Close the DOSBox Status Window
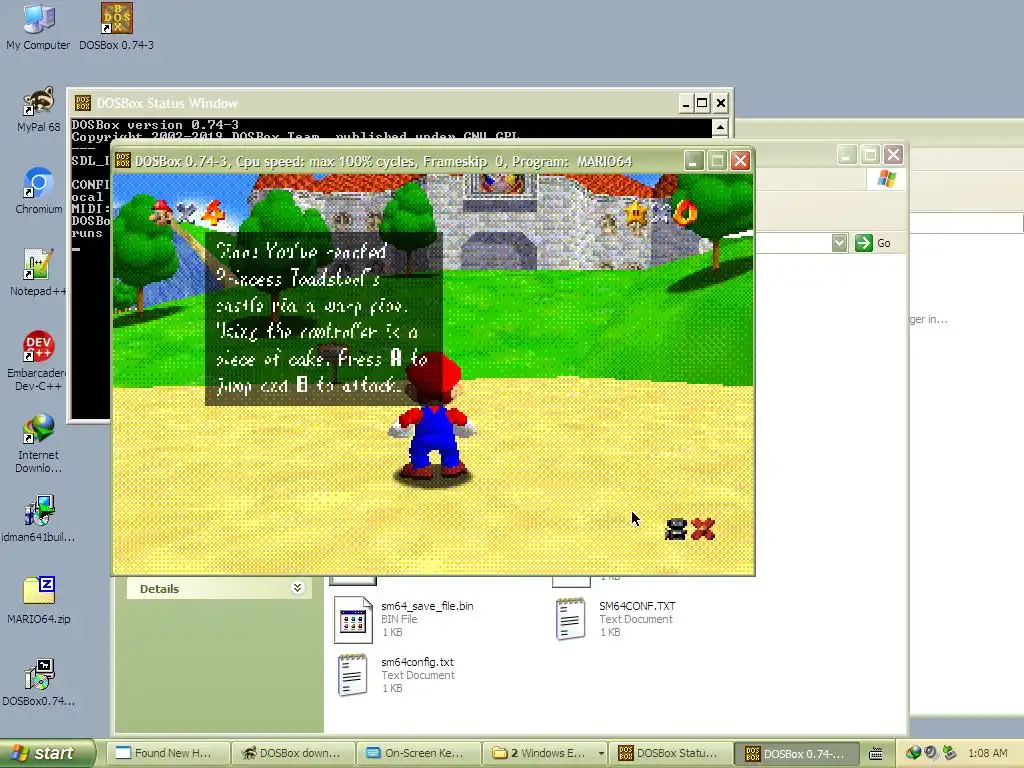Image resolution: width=1024 pixels, height=768 pixels. click(720, 103)
